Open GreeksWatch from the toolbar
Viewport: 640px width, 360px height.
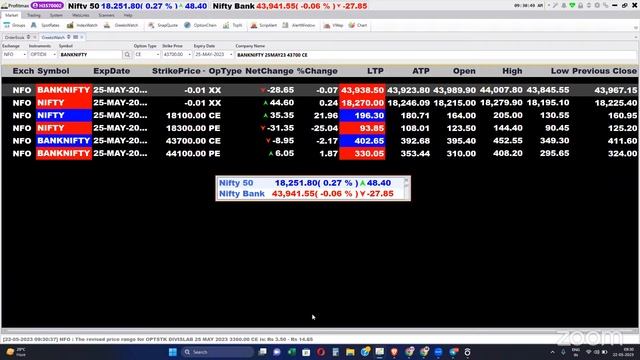(x=121, y=25)
